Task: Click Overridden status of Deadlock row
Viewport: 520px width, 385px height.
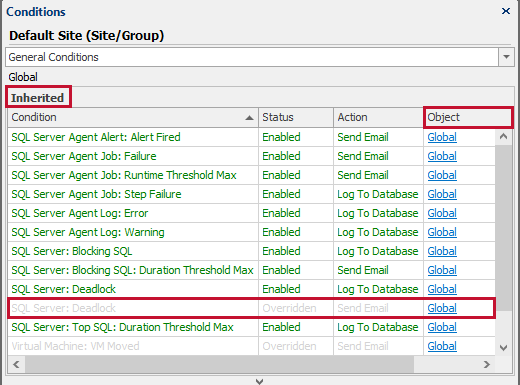Action: 289,308
